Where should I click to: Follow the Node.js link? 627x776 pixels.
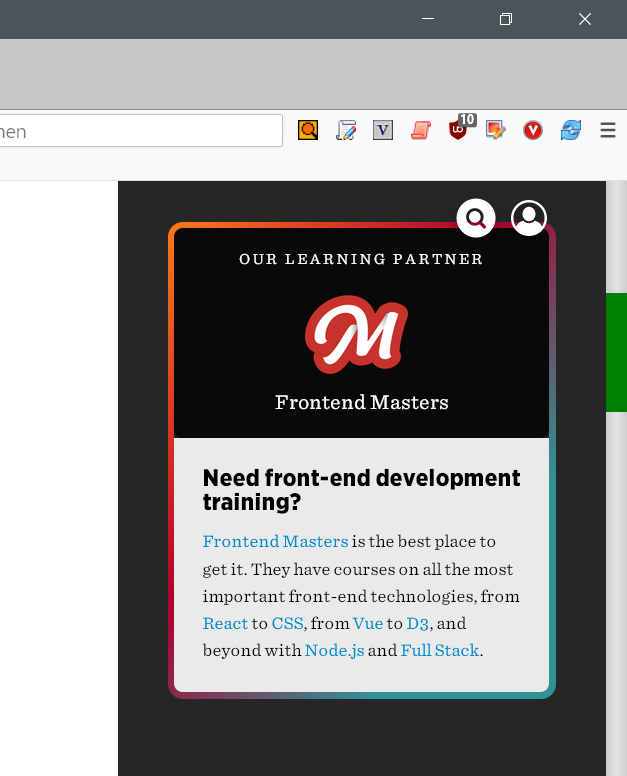(x=335, y=650)
